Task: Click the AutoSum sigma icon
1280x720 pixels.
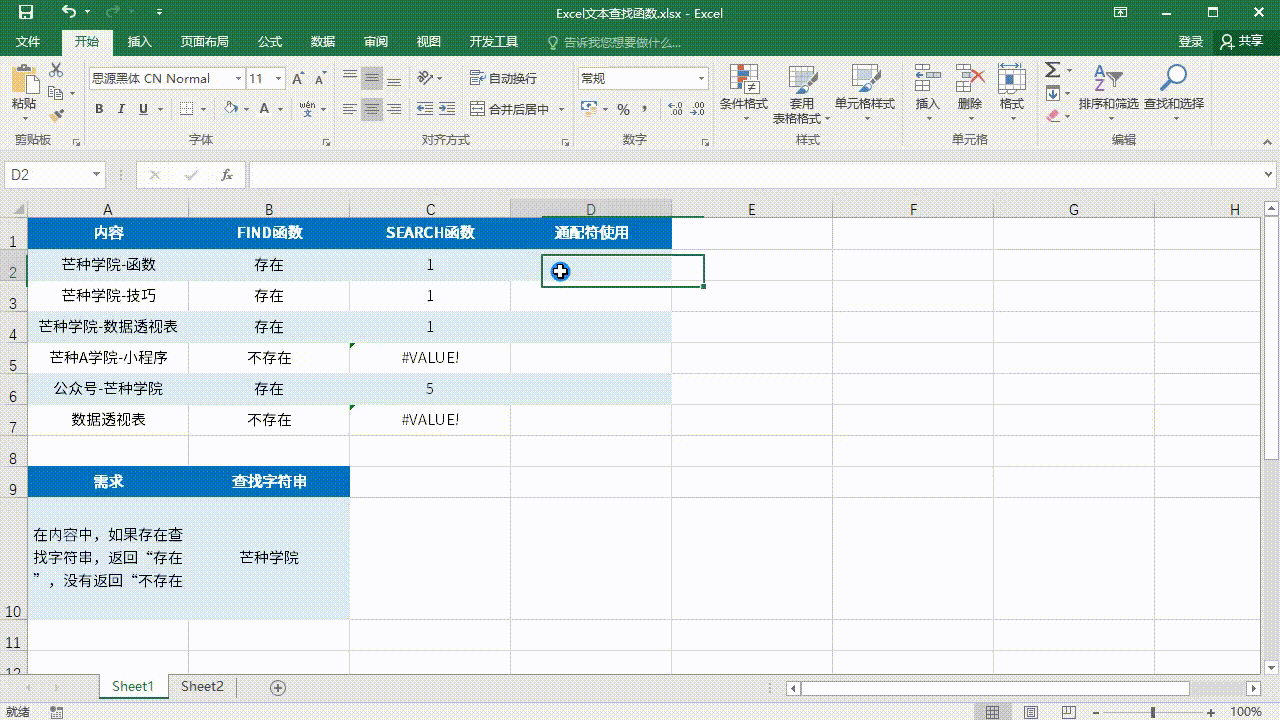Action: click(x=1053, y=70)
